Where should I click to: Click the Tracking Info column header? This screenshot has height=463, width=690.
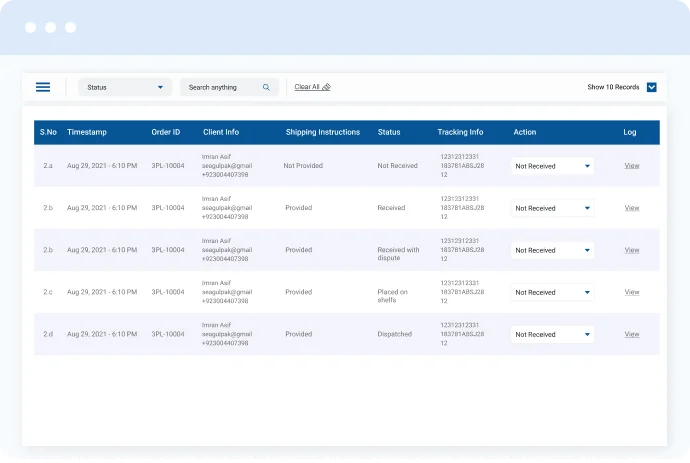[460, 132]
